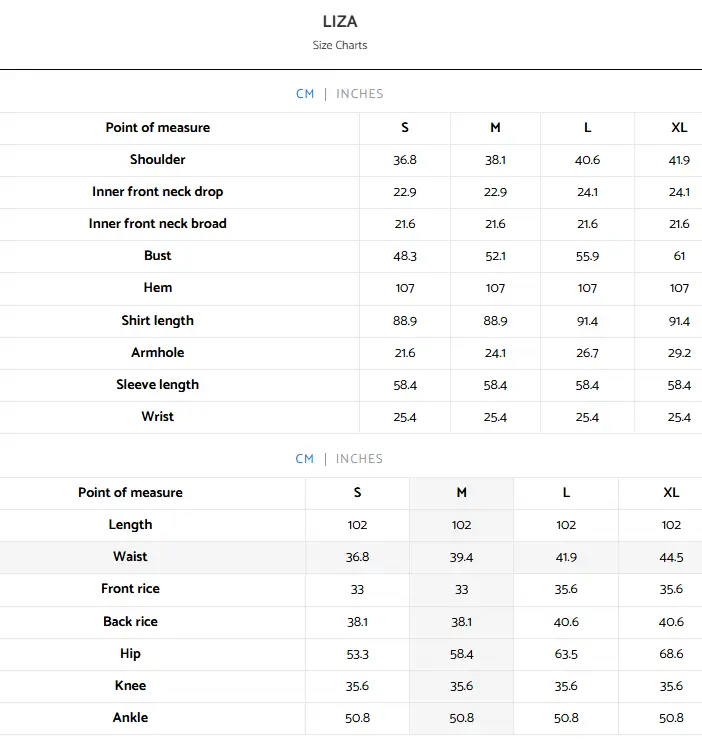
Task: Select the Inner front neck drop row label
Action: (x=158, y=192)
